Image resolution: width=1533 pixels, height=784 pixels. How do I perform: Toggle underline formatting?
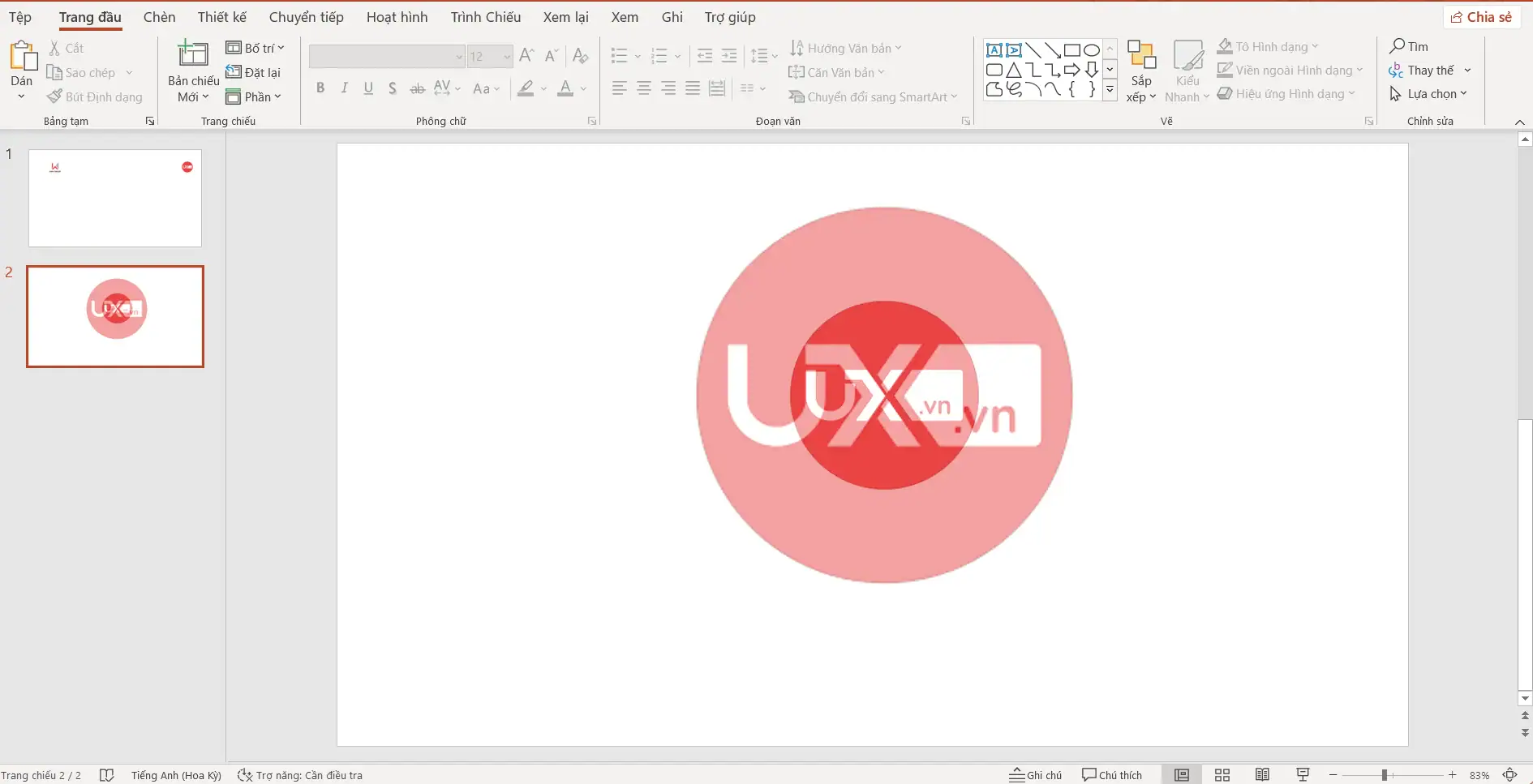click(368, 88)
